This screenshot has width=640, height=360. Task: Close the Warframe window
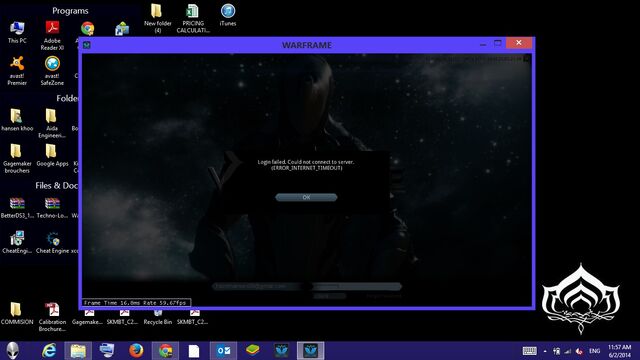click(519, 42)
